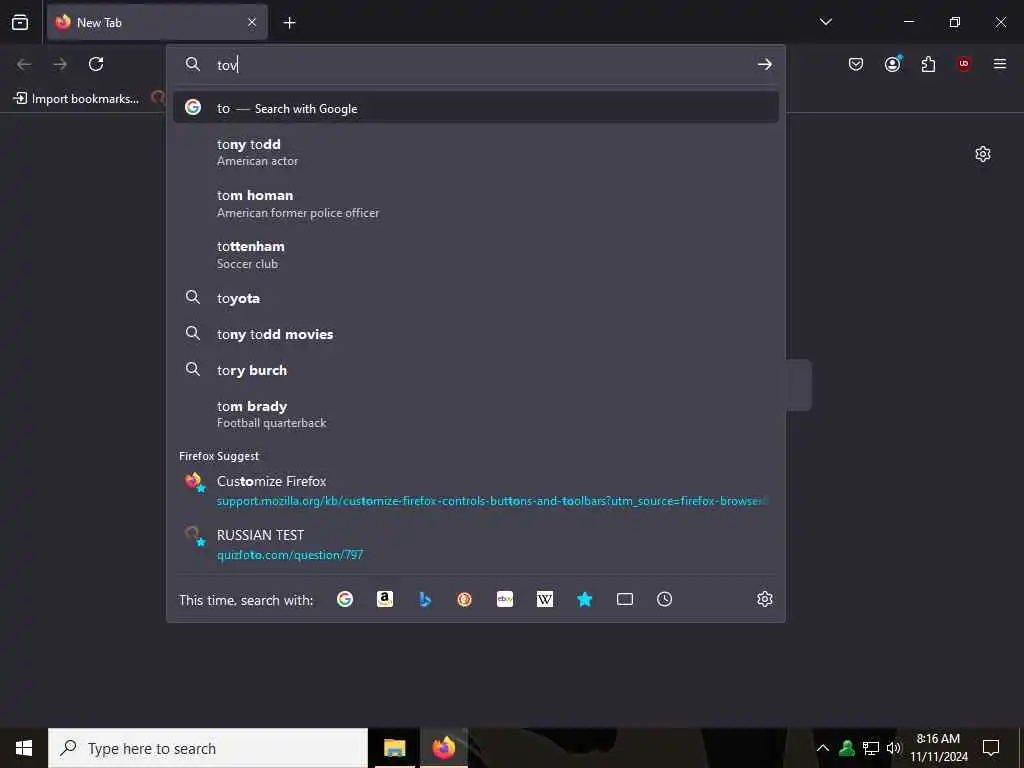Click the Go arrow in address bar
The height and width of the screenshot is (768, 1024).
pyautogui.click(x=765, y=64)
